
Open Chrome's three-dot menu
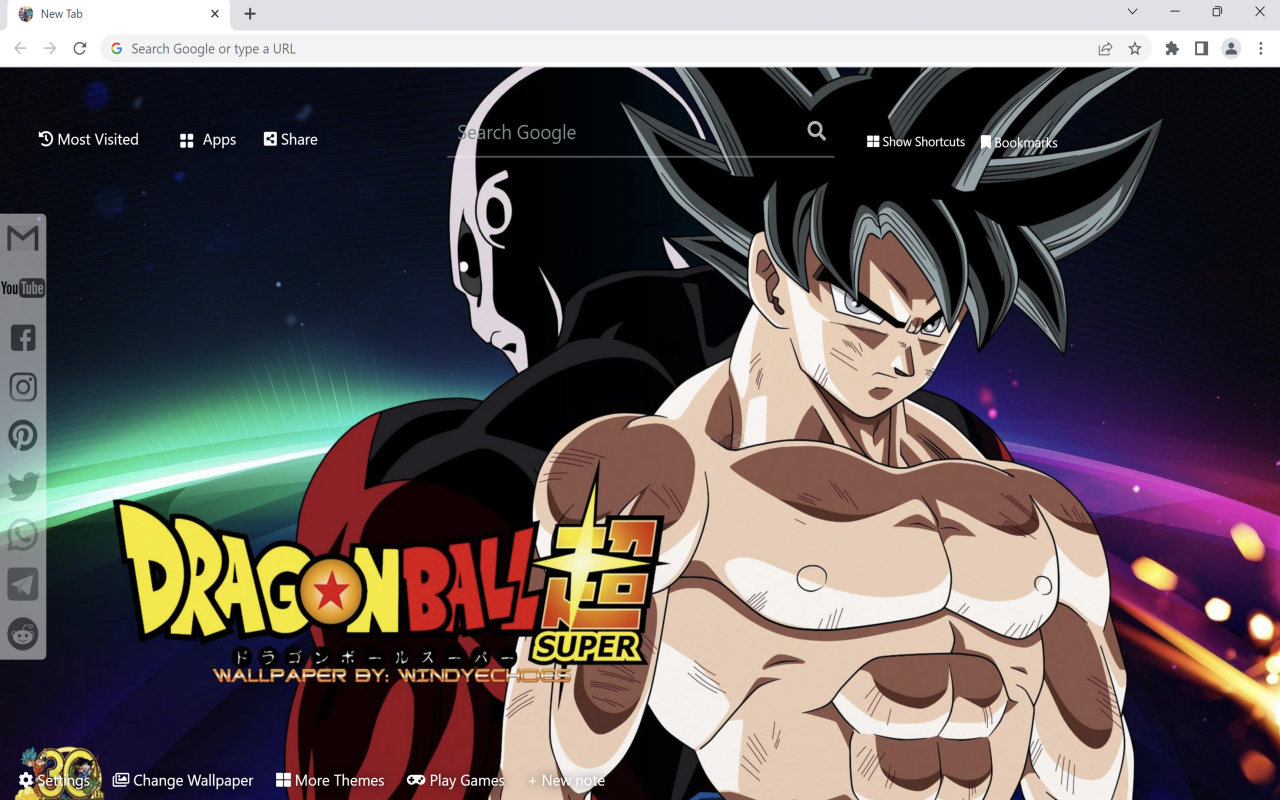[1261, 48]
